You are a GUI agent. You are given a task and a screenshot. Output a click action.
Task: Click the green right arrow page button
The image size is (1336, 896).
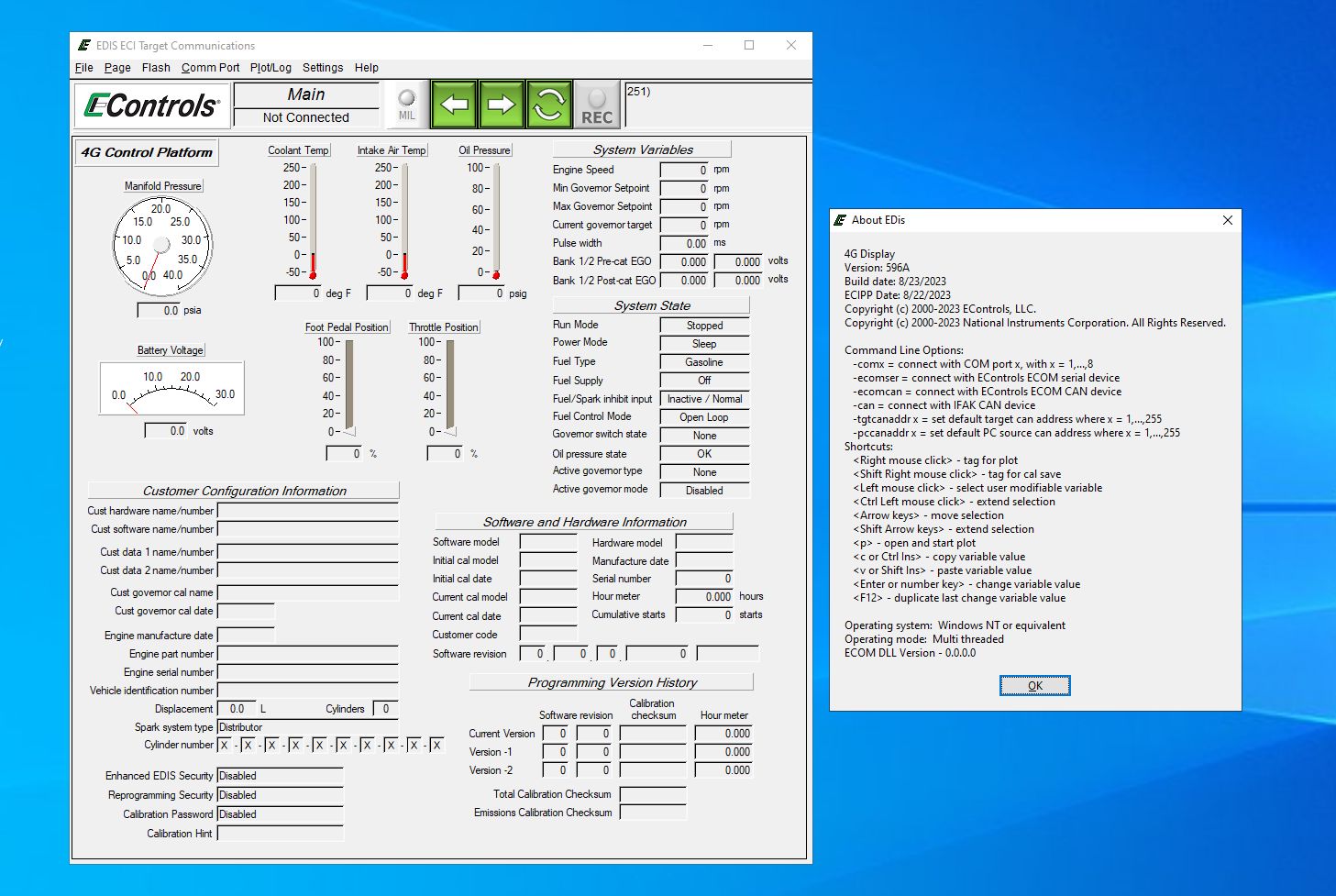[501, 105]
